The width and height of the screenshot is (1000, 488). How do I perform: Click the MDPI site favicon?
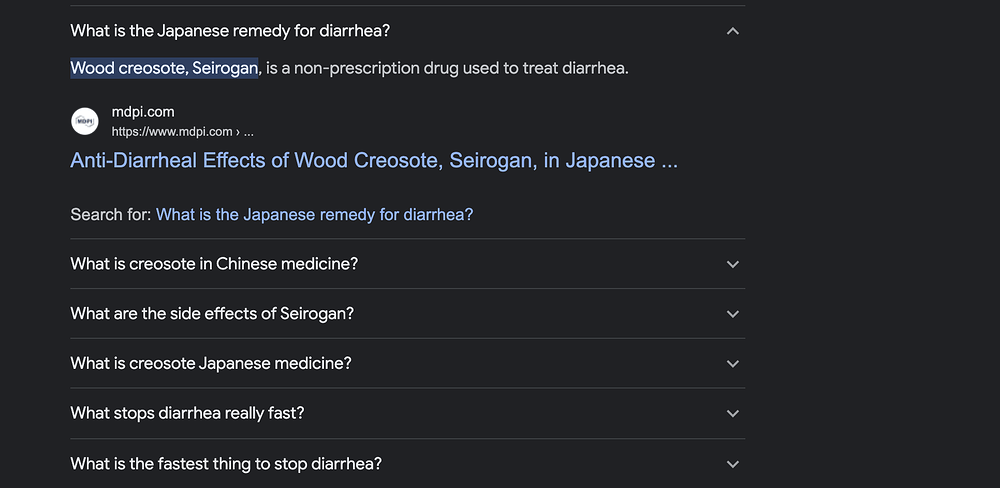coord(85,121)
